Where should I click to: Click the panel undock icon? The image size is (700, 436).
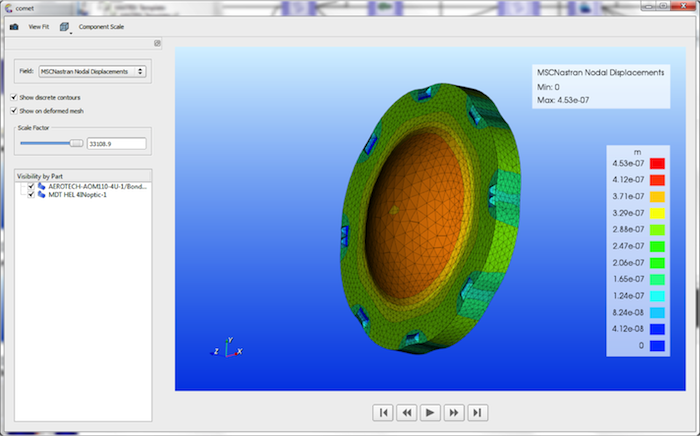point(157,43)
